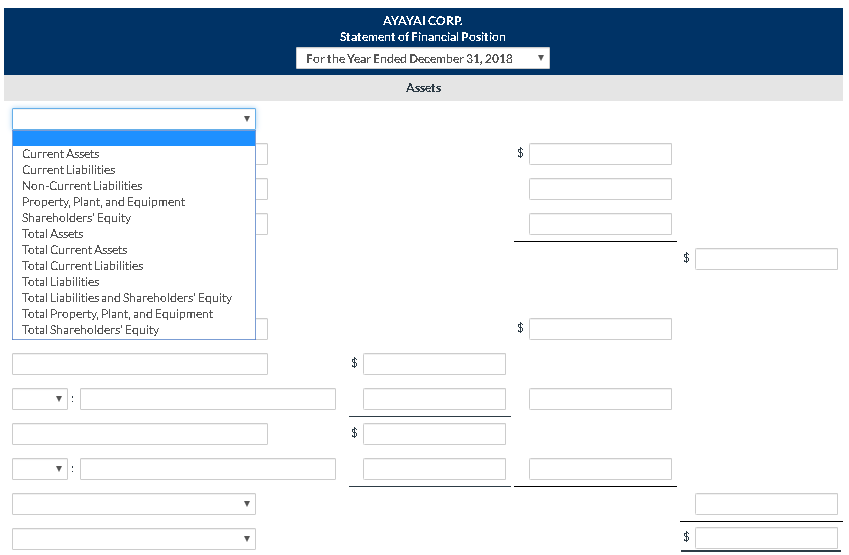Screen dimensions: 849x555
Task: Click the first wide account name field below the list
Action: pyautogui.click(x=140, y=364)
